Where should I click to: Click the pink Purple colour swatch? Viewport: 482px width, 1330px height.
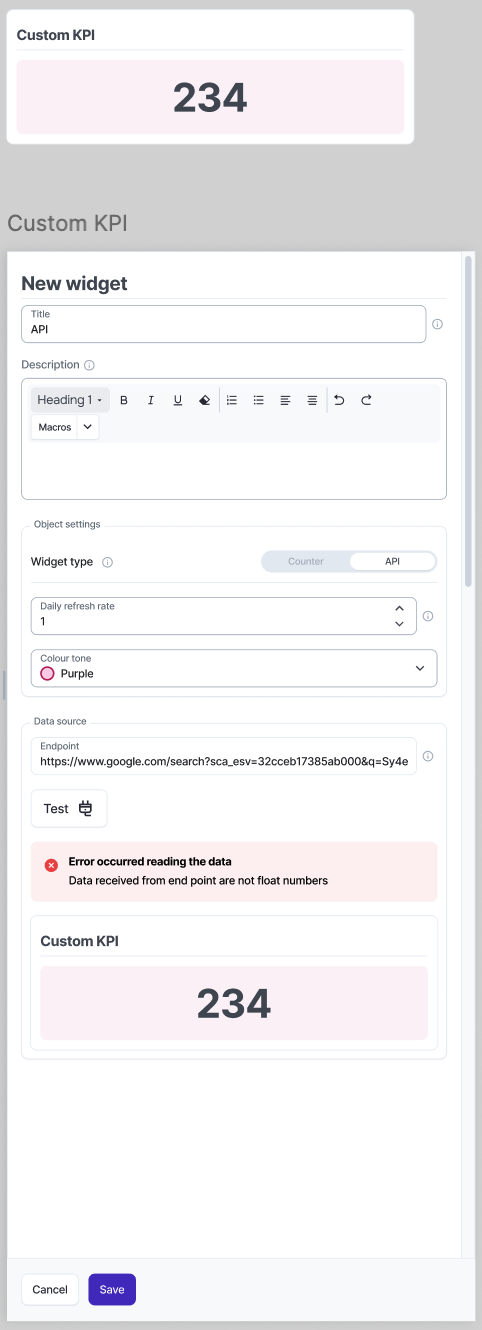point(47,674)
